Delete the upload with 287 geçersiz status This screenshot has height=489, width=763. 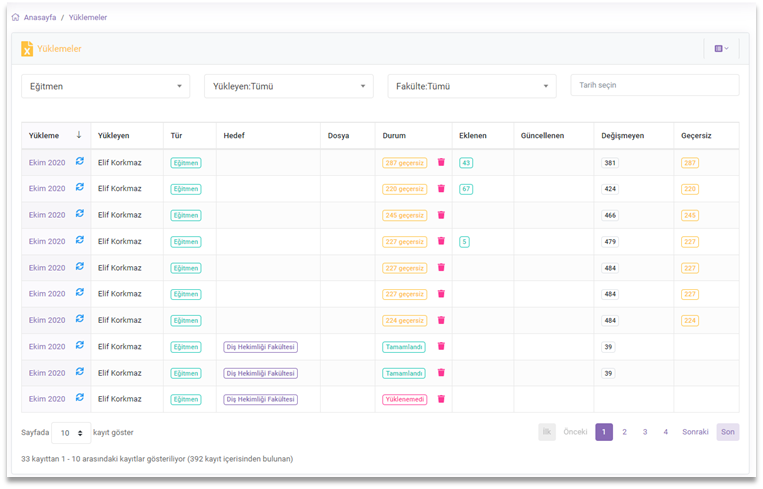[x=441, y=162]
